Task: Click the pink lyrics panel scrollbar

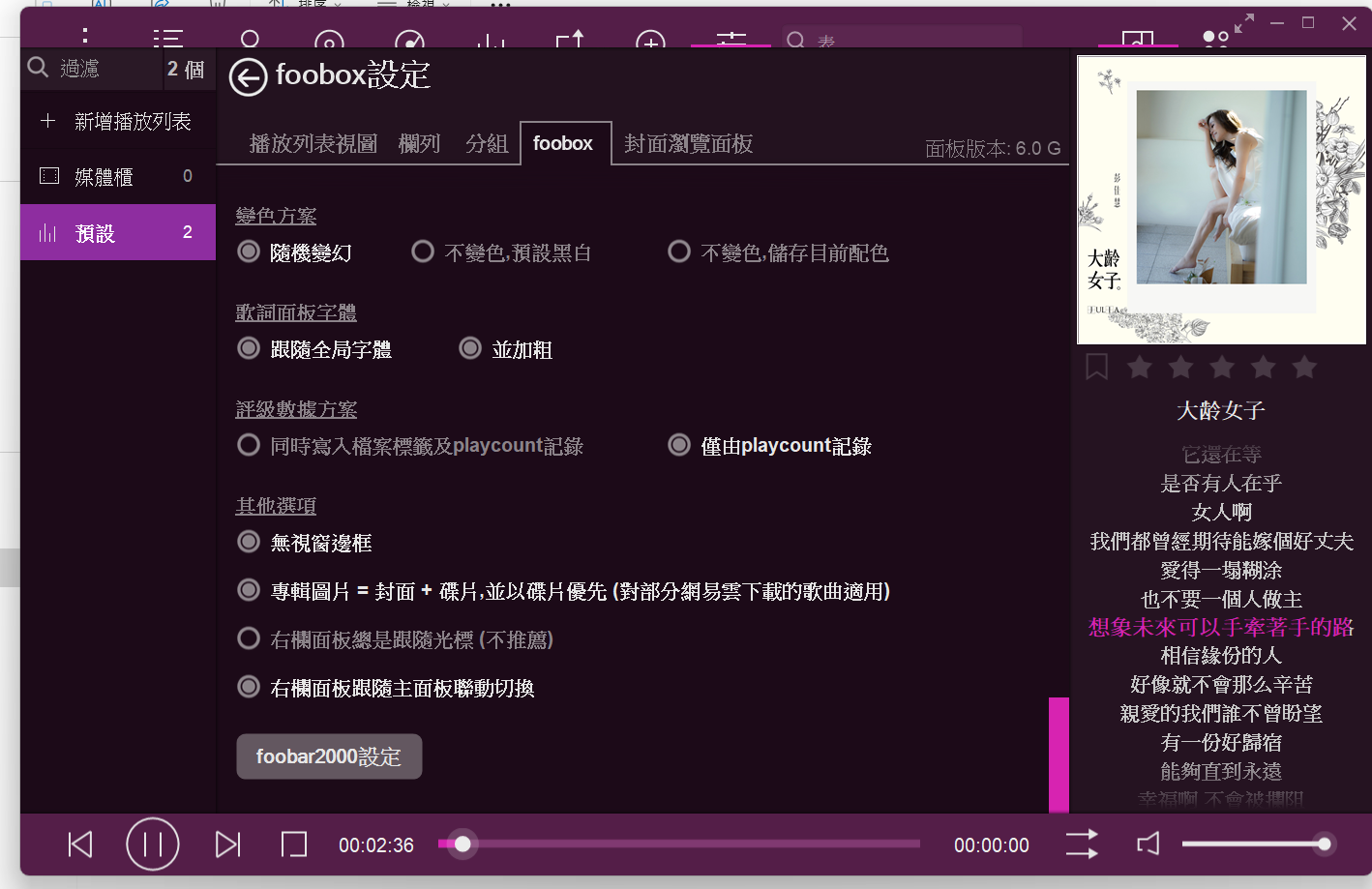Action: point(1059,755)
